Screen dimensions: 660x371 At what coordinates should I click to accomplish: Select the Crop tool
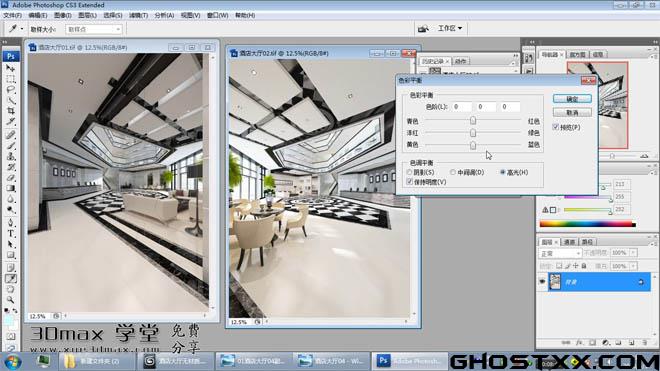[x=11, y=111]
